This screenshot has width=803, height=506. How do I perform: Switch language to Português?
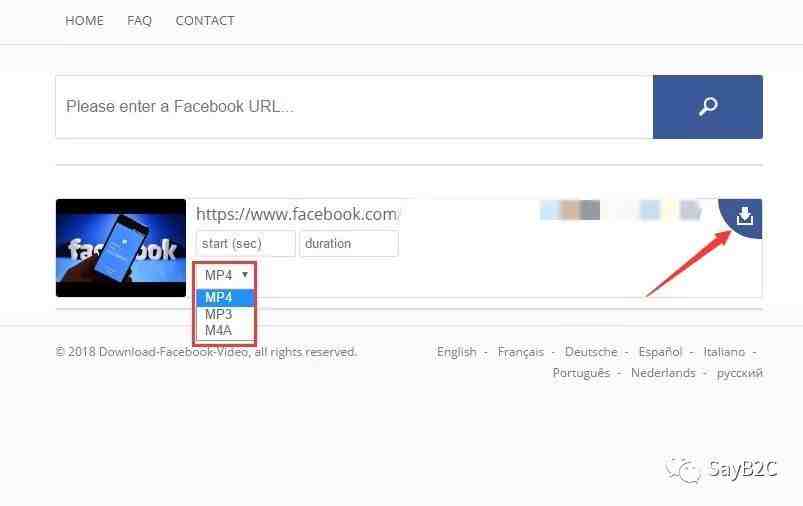point(581,373)
